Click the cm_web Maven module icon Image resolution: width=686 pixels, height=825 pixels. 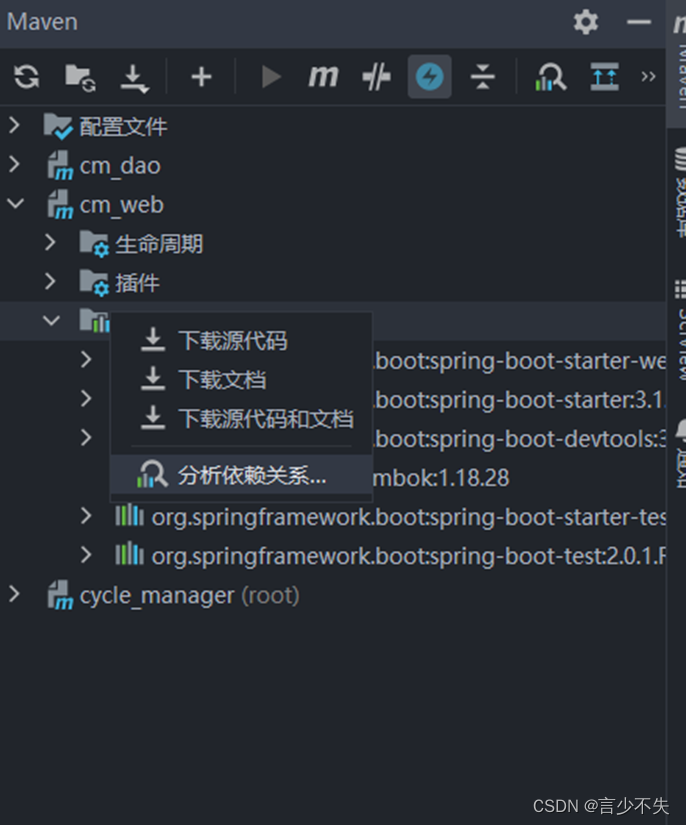coord(60,204)
